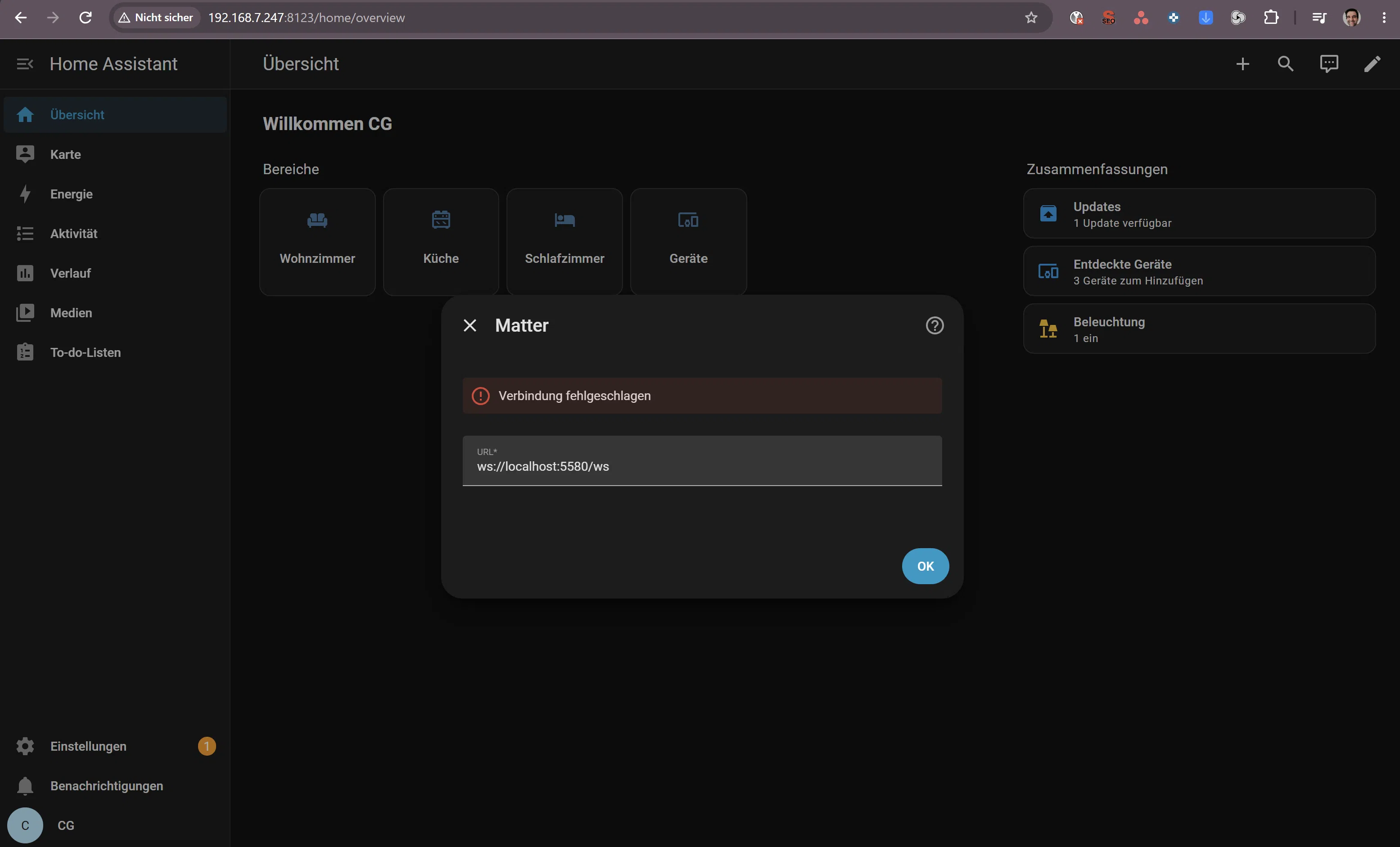Close the Matter dialog
The width and height of the screenshot is (1400, 847).
(x=470, y=325)
